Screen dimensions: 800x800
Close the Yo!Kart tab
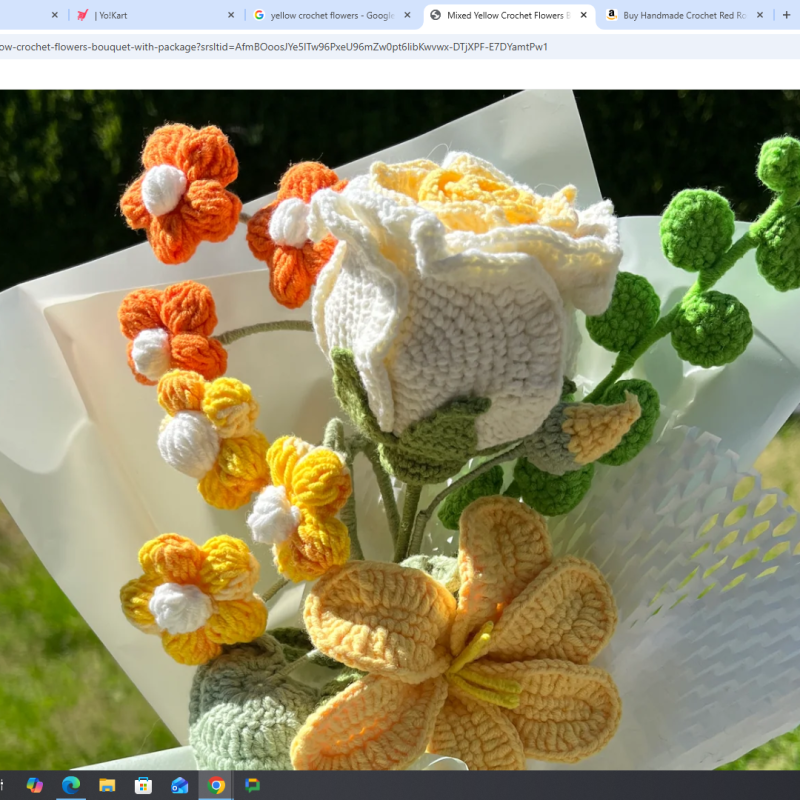231,15
